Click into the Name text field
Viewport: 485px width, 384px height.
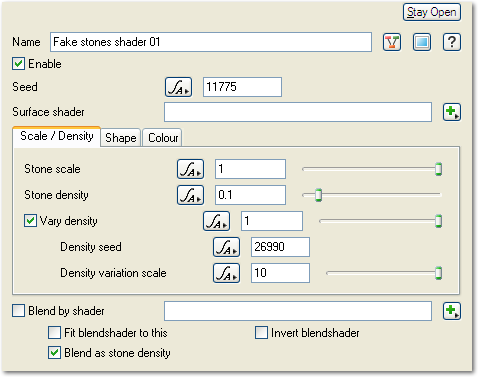click(x=211, y=42)
